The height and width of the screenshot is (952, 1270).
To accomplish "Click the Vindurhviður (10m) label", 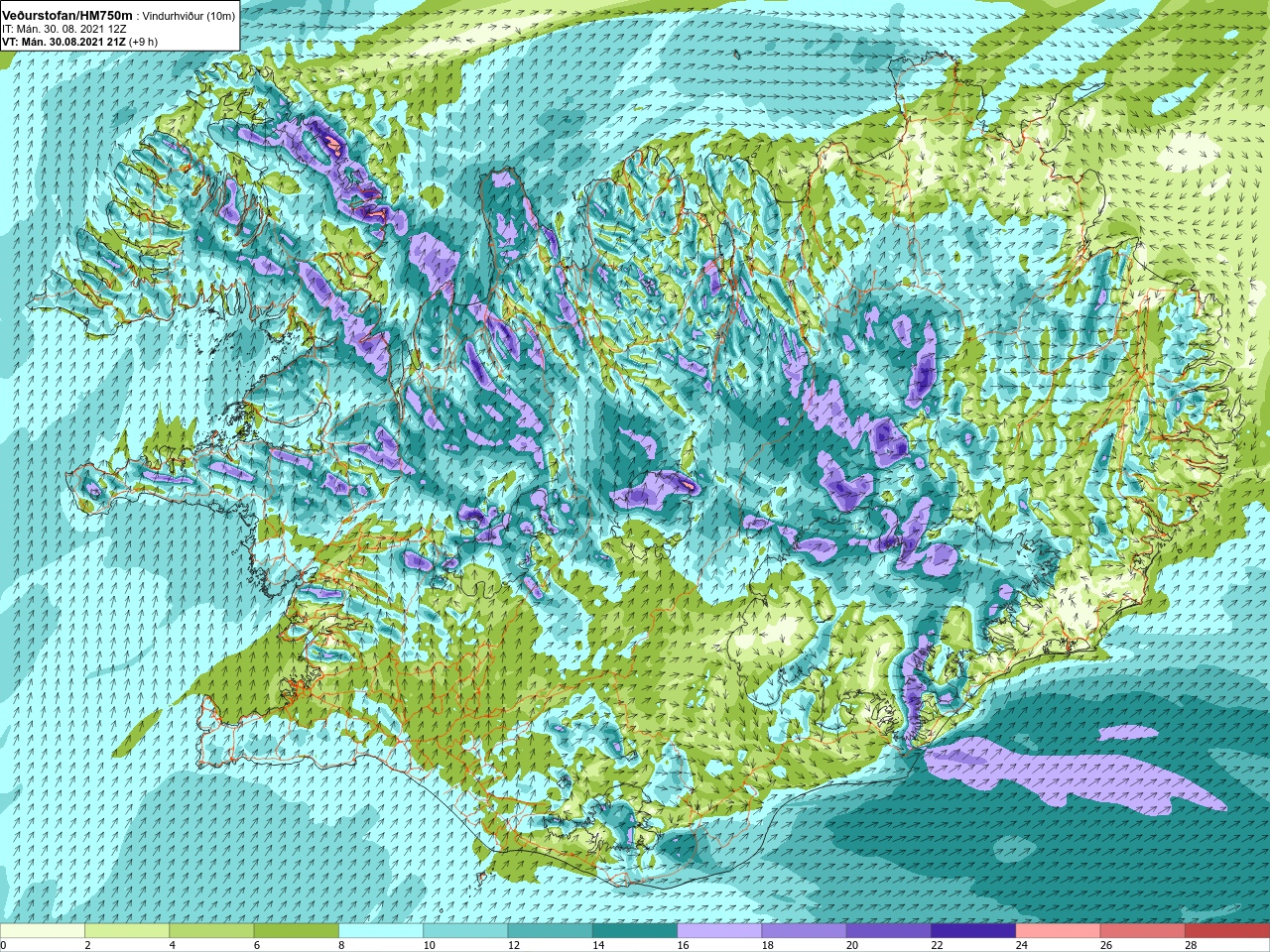I will [x=189, y=17].
